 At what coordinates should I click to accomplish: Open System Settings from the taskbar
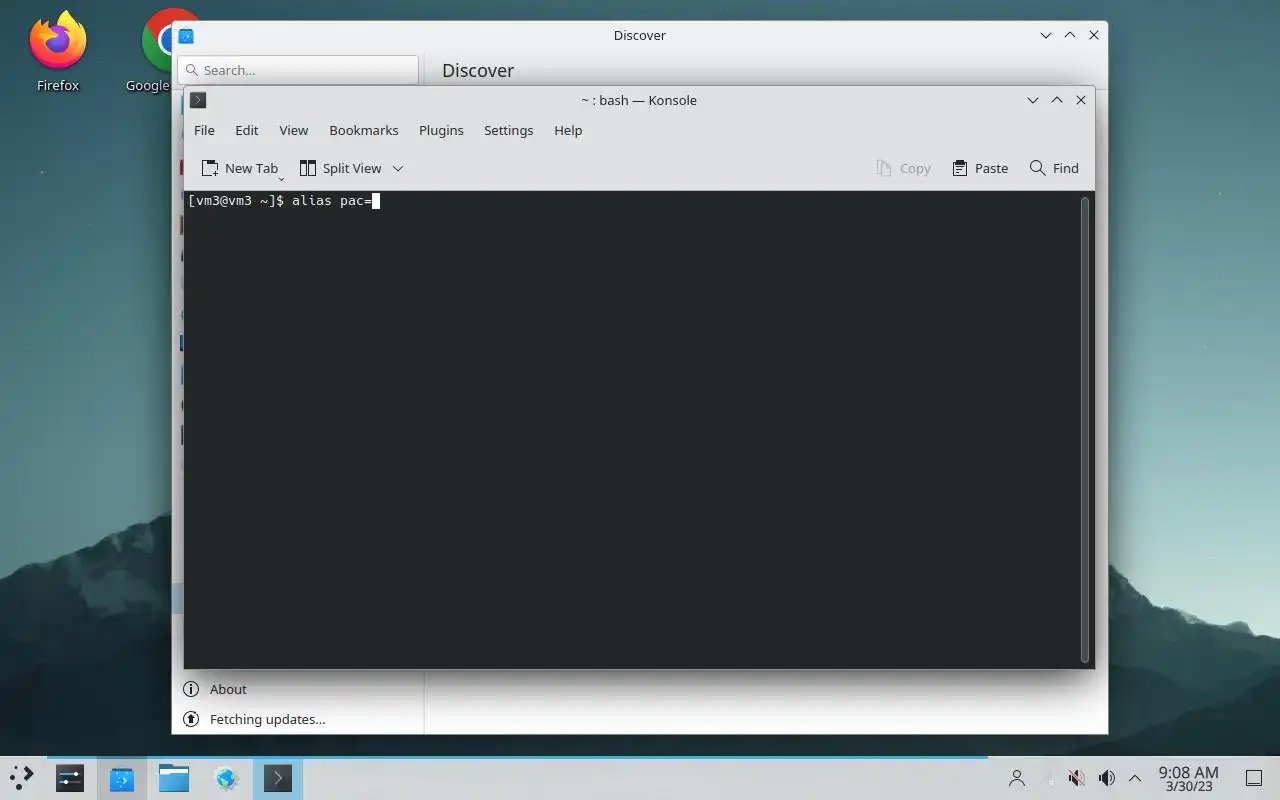[x=70, y=778]
